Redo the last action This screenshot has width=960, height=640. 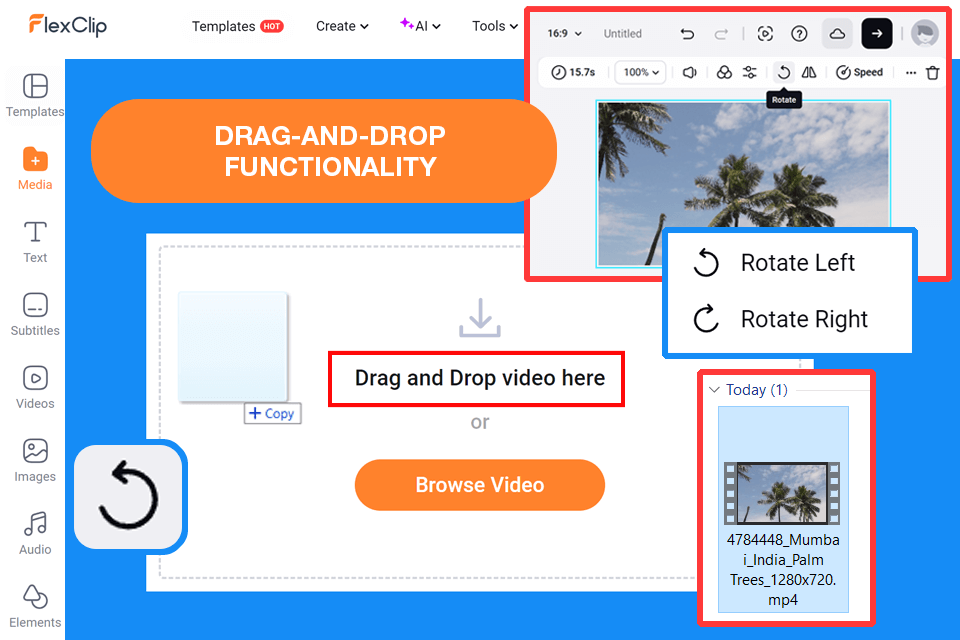click(721, 34)
